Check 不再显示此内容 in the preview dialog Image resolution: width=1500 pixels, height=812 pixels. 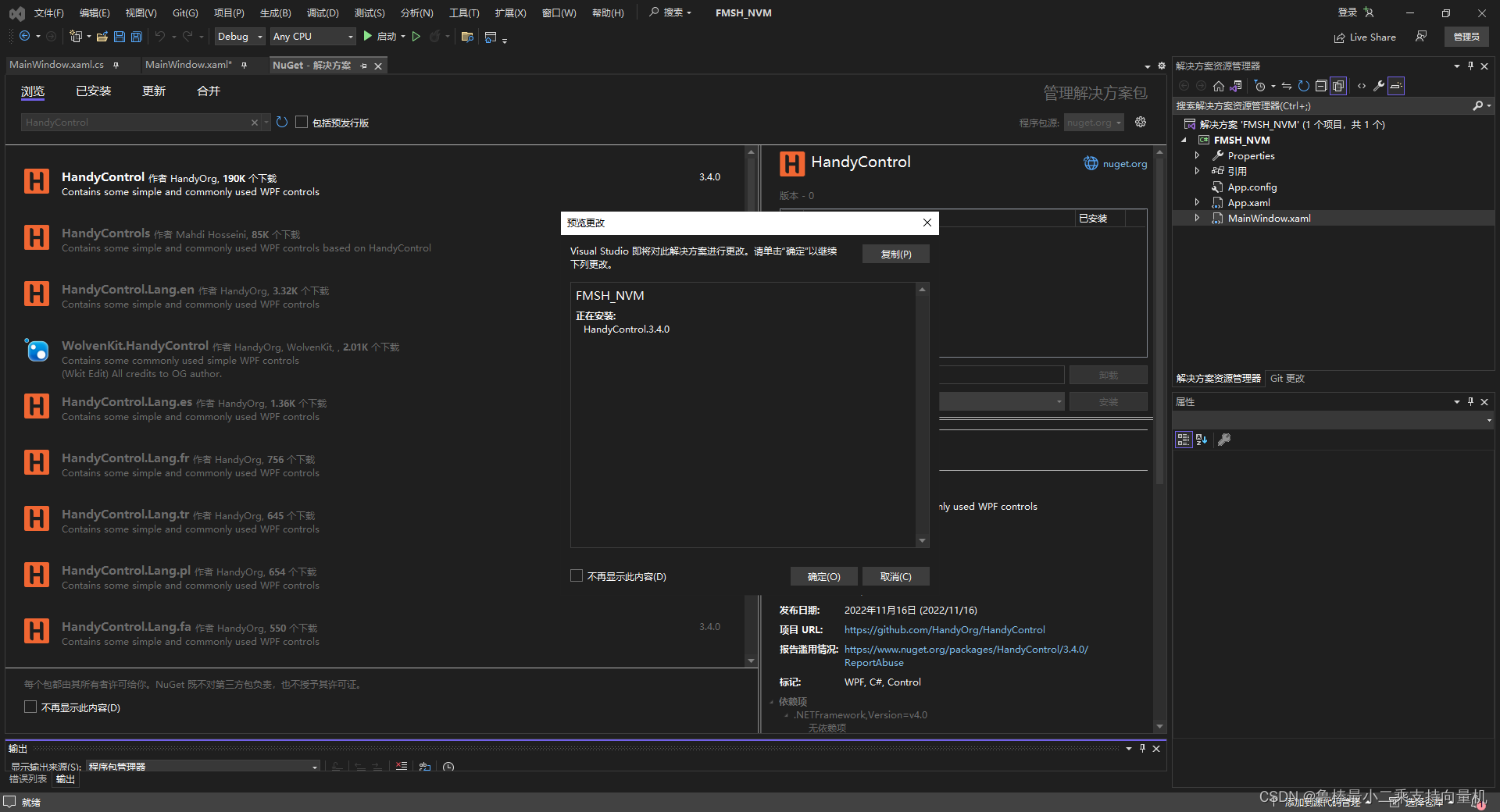[x=577, y=575]
